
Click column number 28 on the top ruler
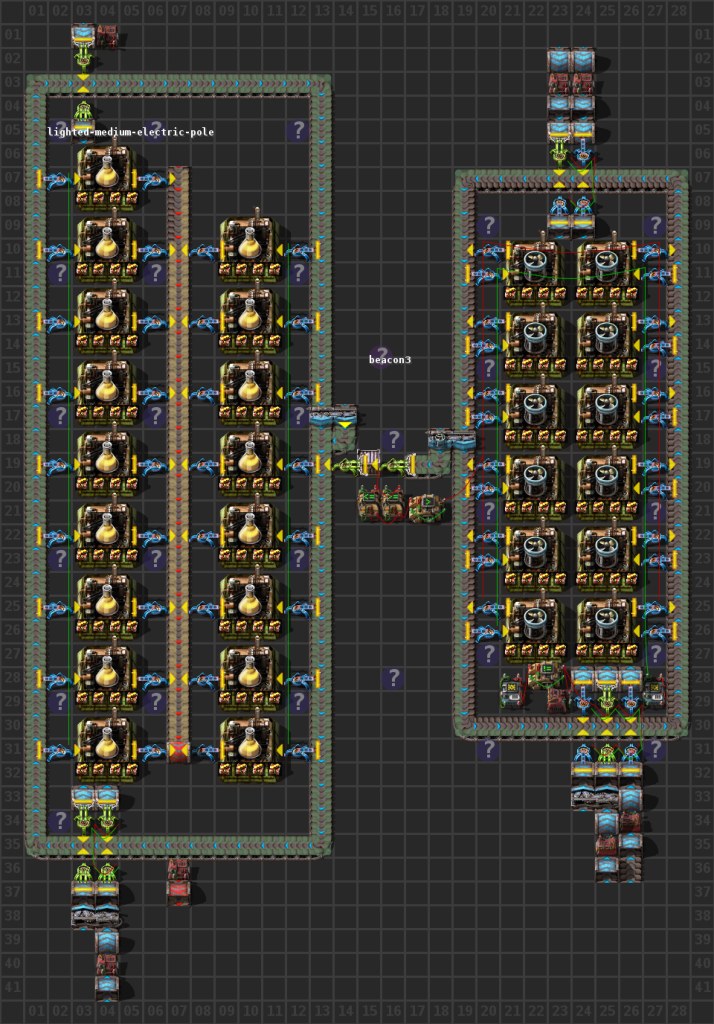coord(679,11)
